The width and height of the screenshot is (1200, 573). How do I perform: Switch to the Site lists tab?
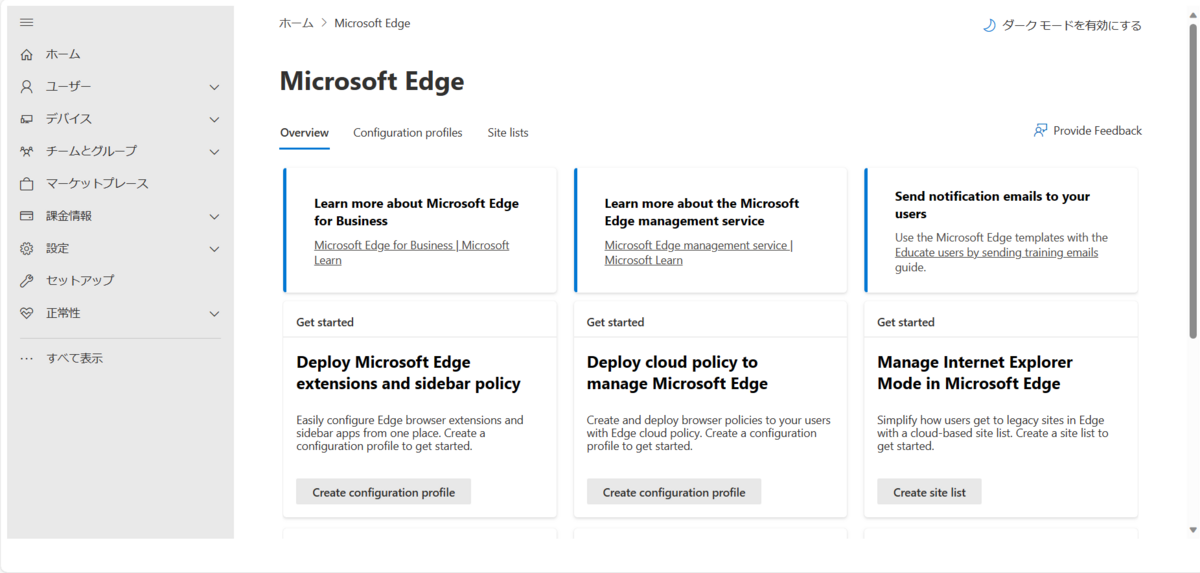point(508,132)
